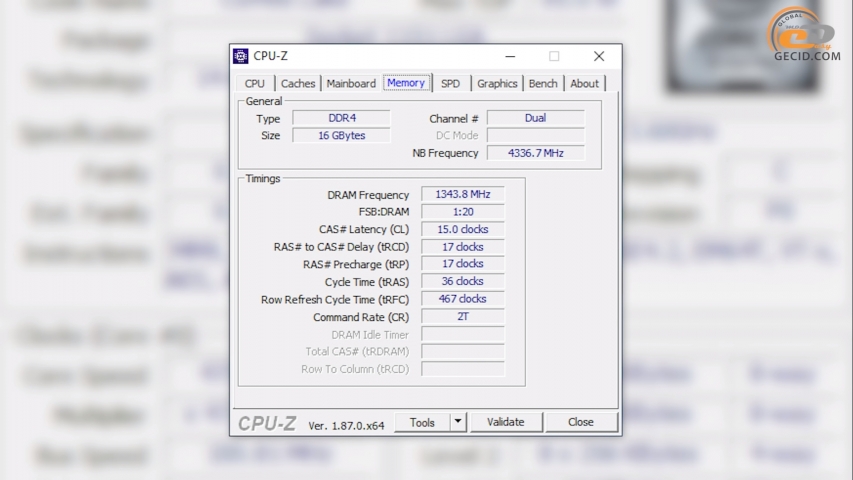Click the empty DRAM Idle Timer field
The image size is (853, 480).
pyautogui.click(x=463, y=334)
